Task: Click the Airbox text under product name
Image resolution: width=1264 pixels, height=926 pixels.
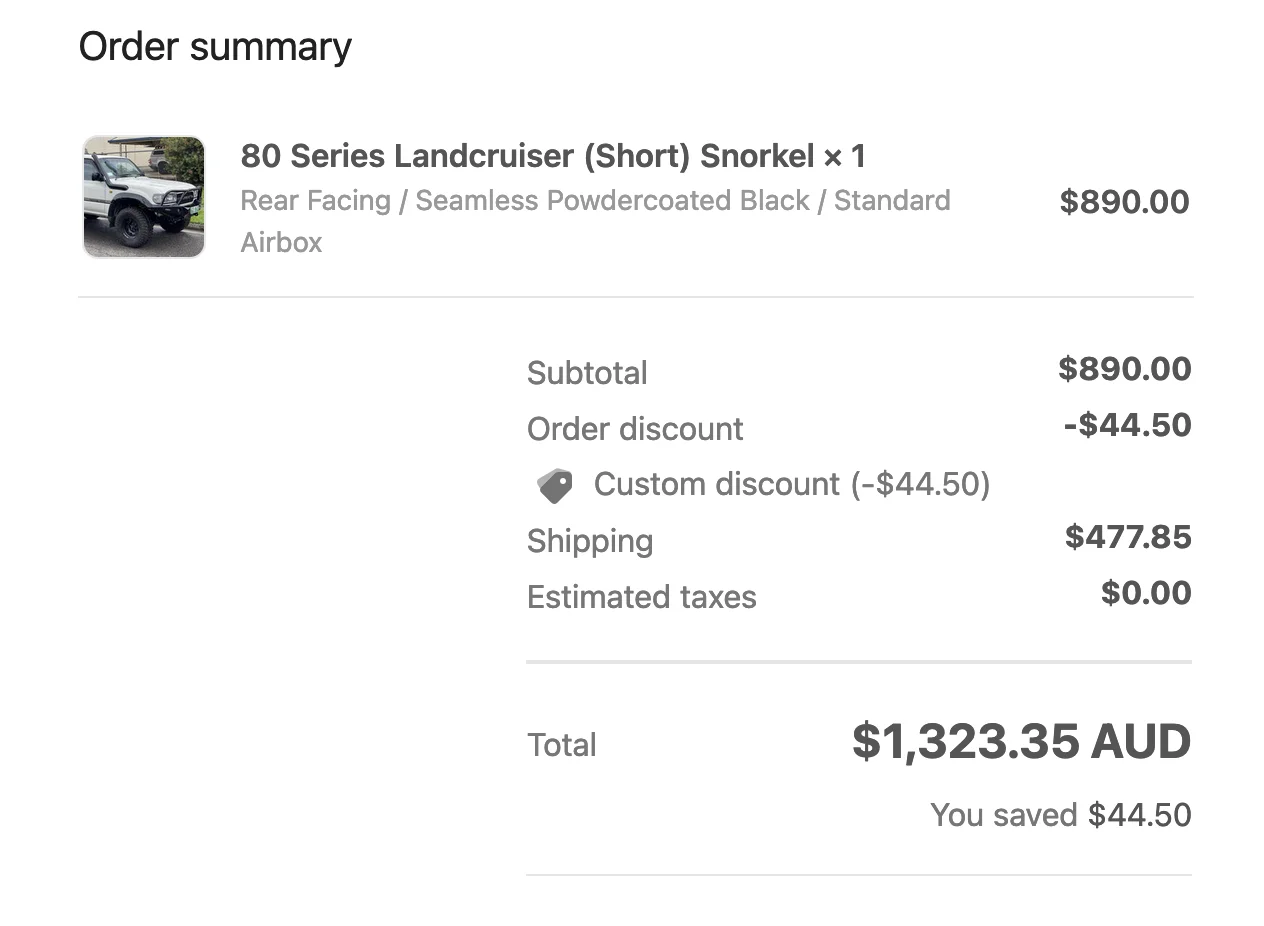Action: [281, 242]
